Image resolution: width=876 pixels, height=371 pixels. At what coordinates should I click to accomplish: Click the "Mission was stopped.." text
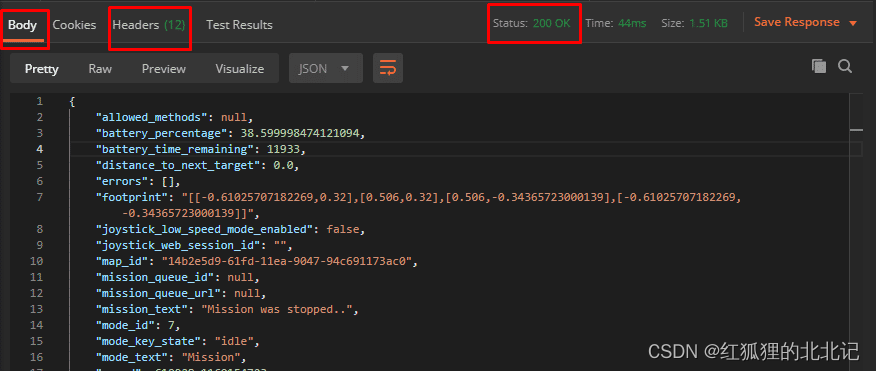tap(278, 310)
